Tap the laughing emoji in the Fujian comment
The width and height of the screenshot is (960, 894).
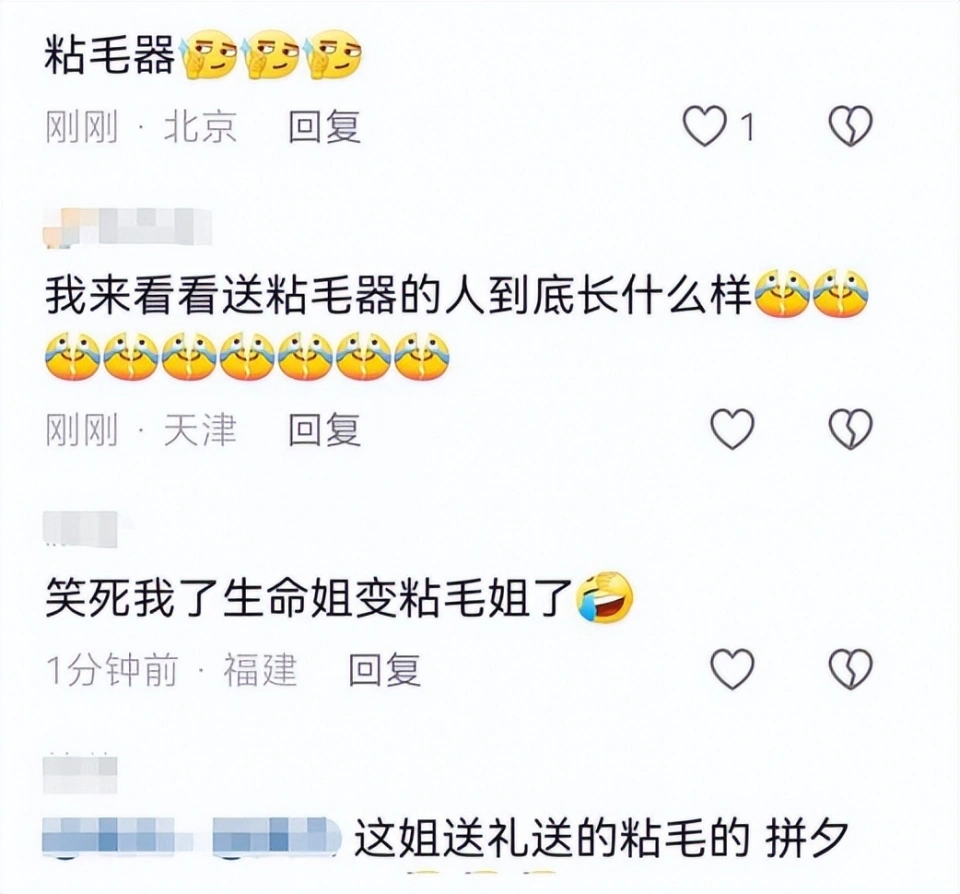(605, 597)
